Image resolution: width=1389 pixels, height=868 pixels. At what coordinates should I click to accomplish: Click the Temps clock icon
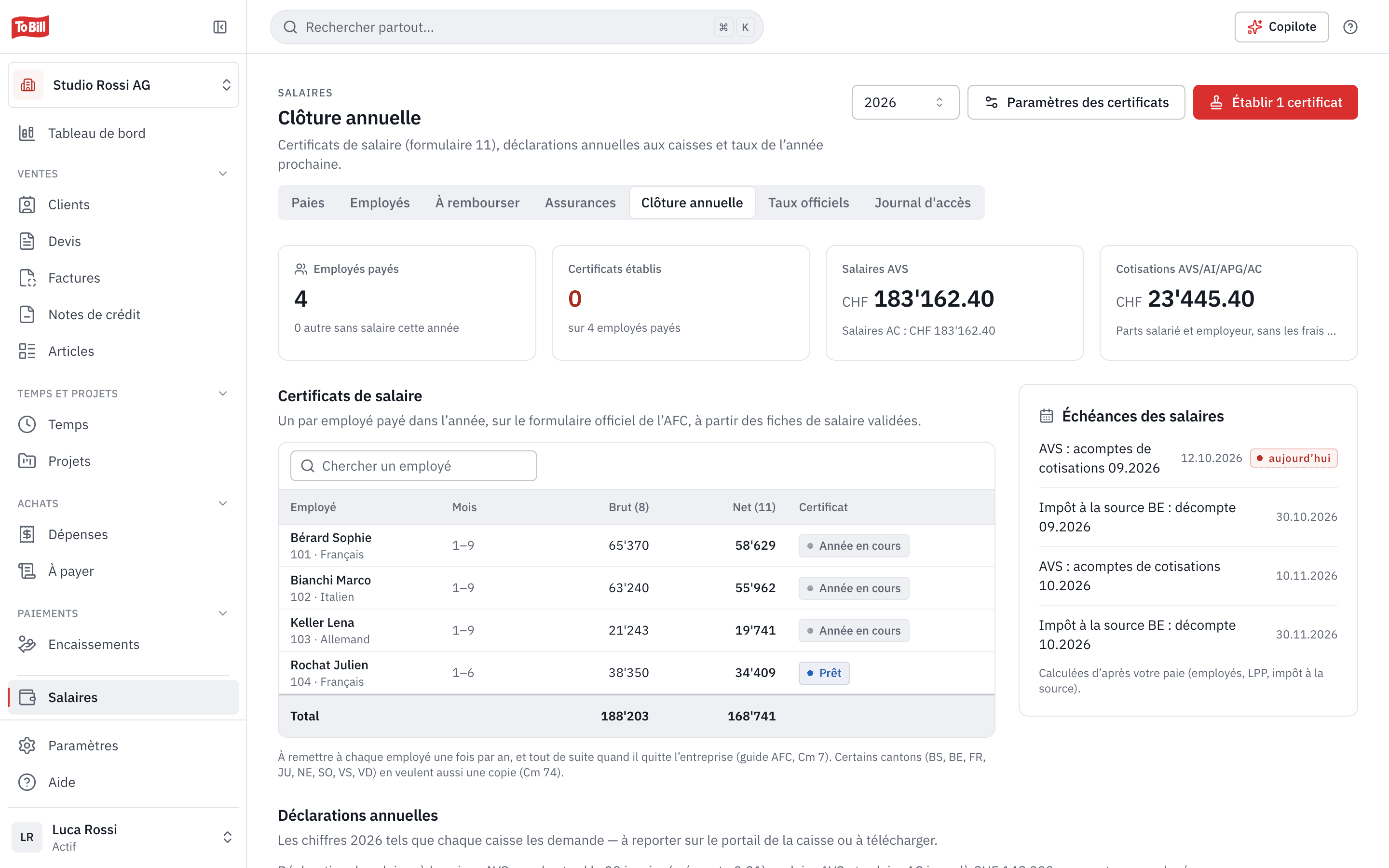click(x=27, y=424)
